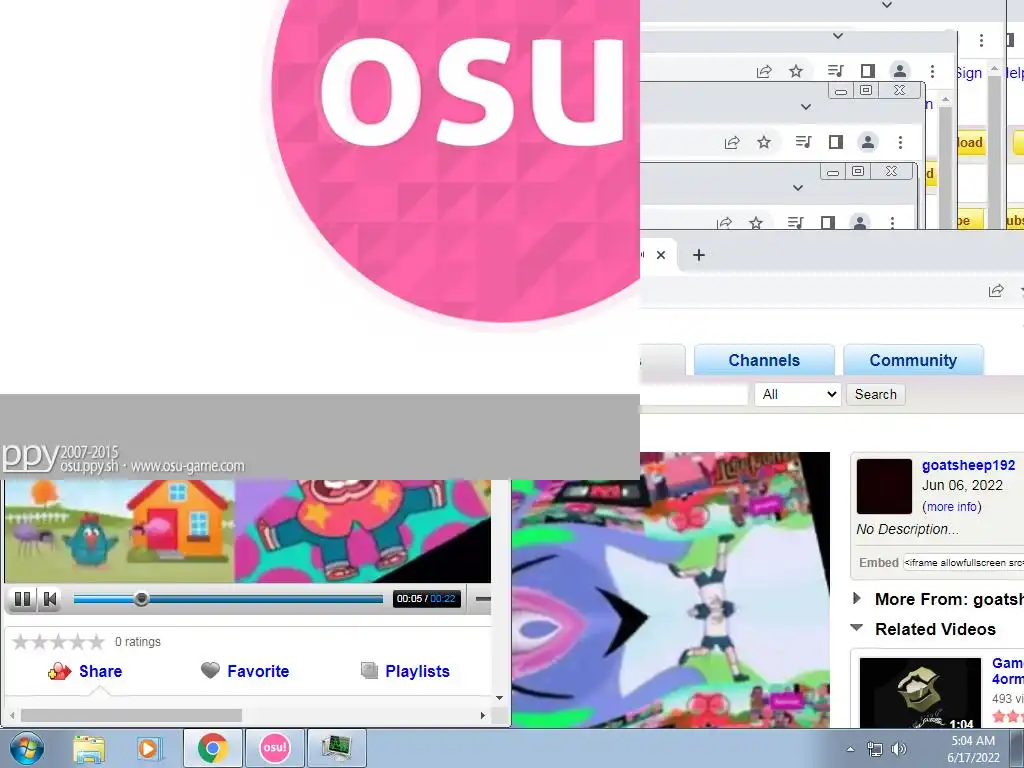Open three-dot menu in topmost background Chrome window

coord(932,71)
